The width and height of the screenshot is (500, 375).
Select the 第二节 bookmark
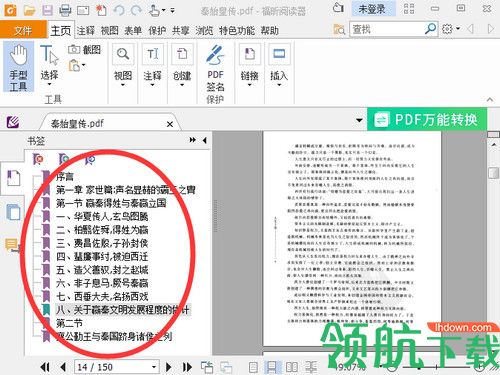coord(69,323)
